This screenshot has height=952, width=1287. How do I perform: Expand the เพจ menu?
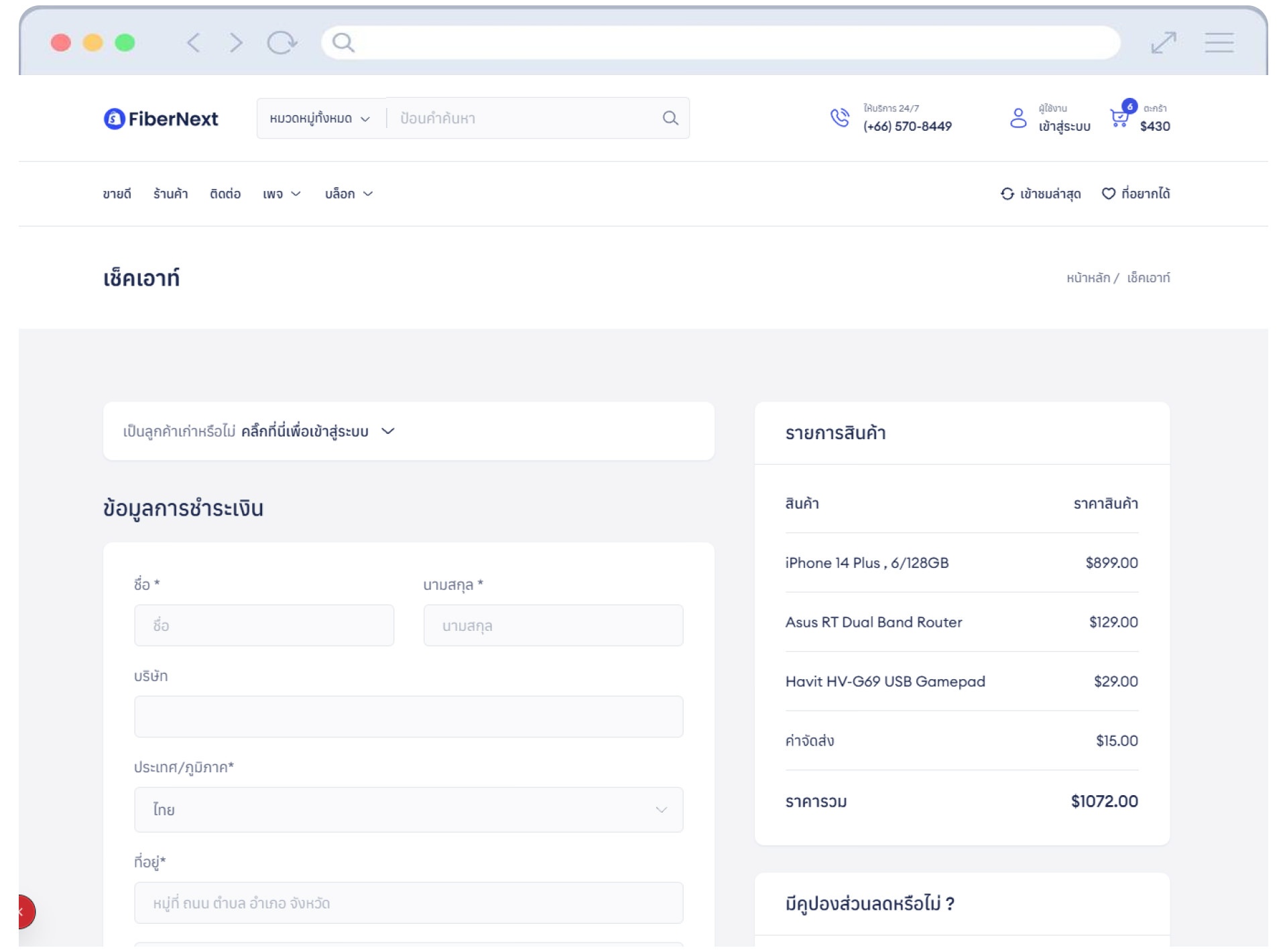282,194
